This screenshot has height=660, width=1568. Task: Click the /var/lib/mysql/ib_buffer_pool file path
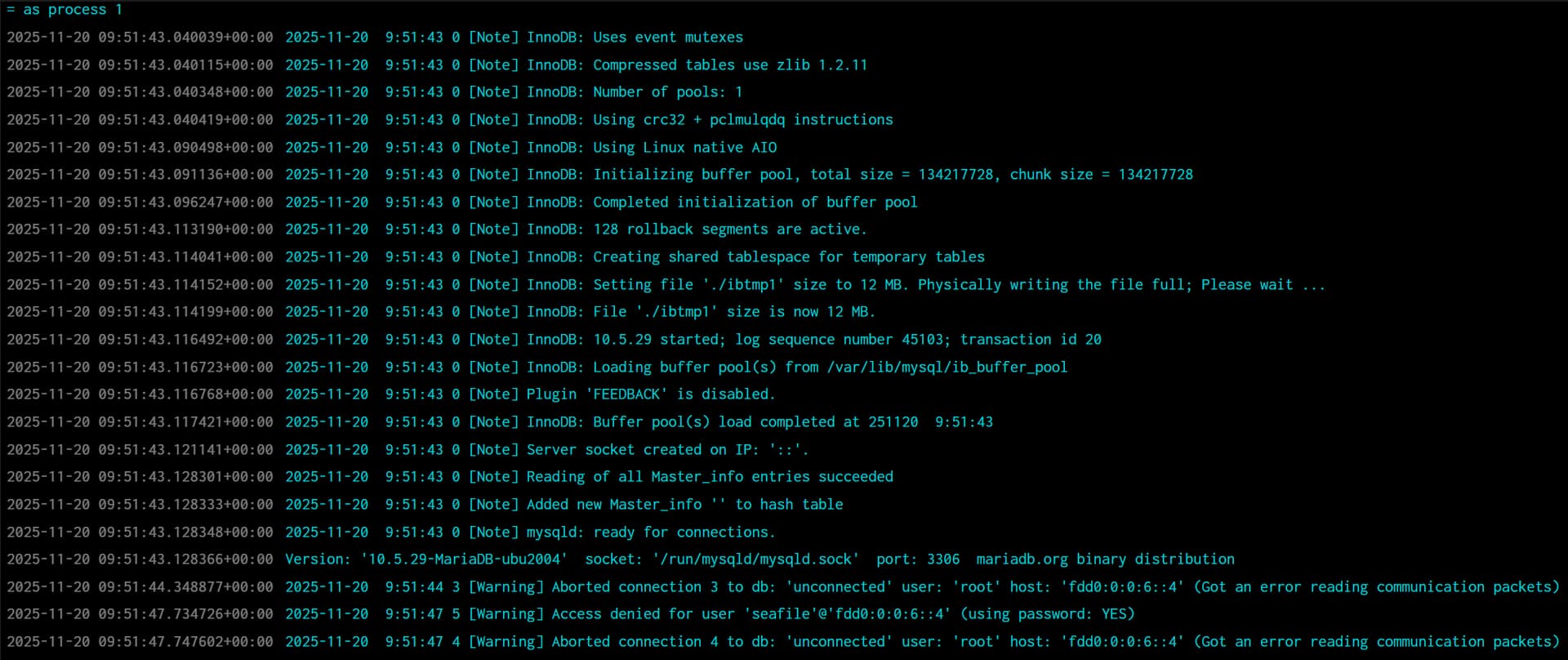coord(947,368)
